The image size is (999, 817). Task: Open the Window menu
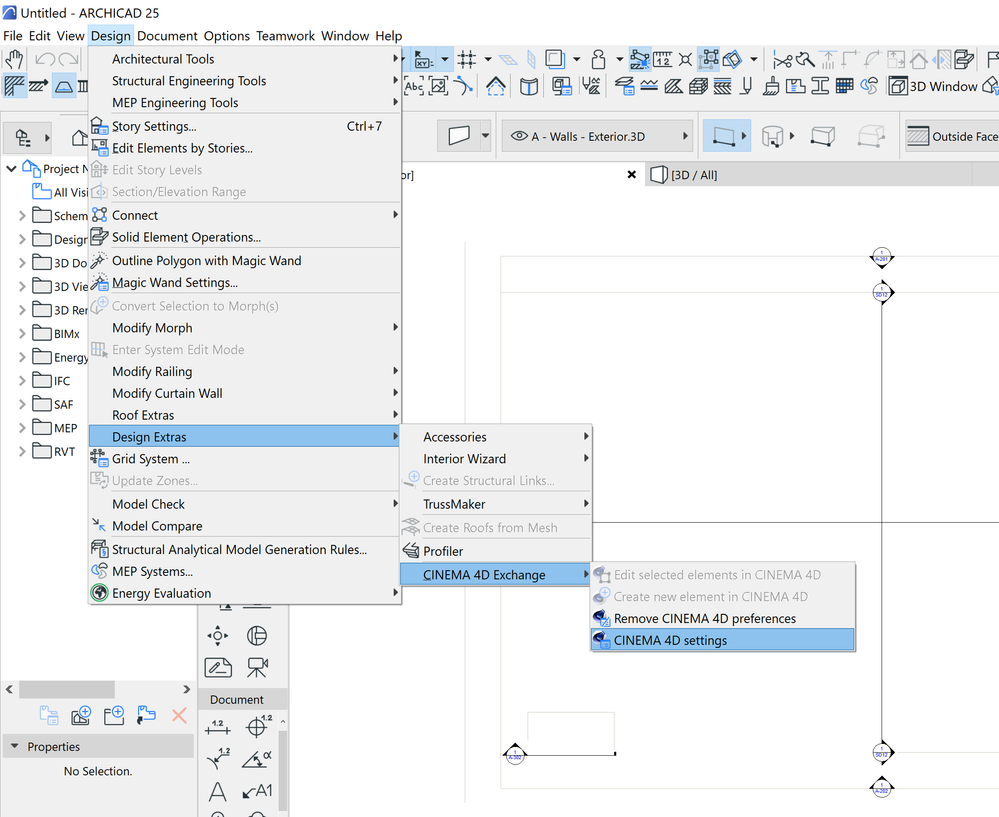tap(345, 36)
